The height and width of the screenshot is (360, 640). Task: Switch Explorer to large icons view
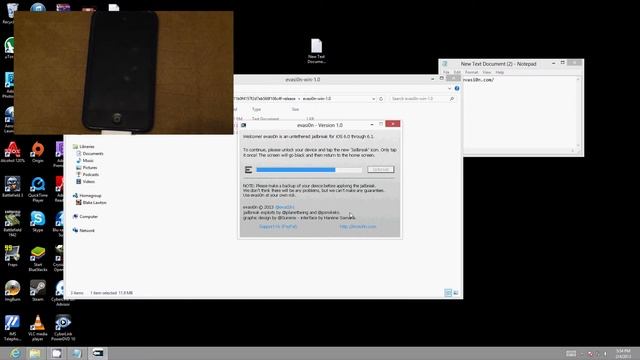pos(456,293)
